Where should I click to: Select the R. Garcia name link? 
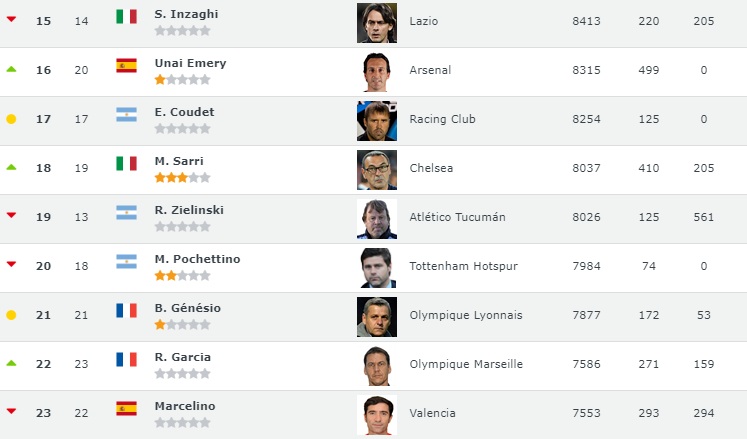182,357
